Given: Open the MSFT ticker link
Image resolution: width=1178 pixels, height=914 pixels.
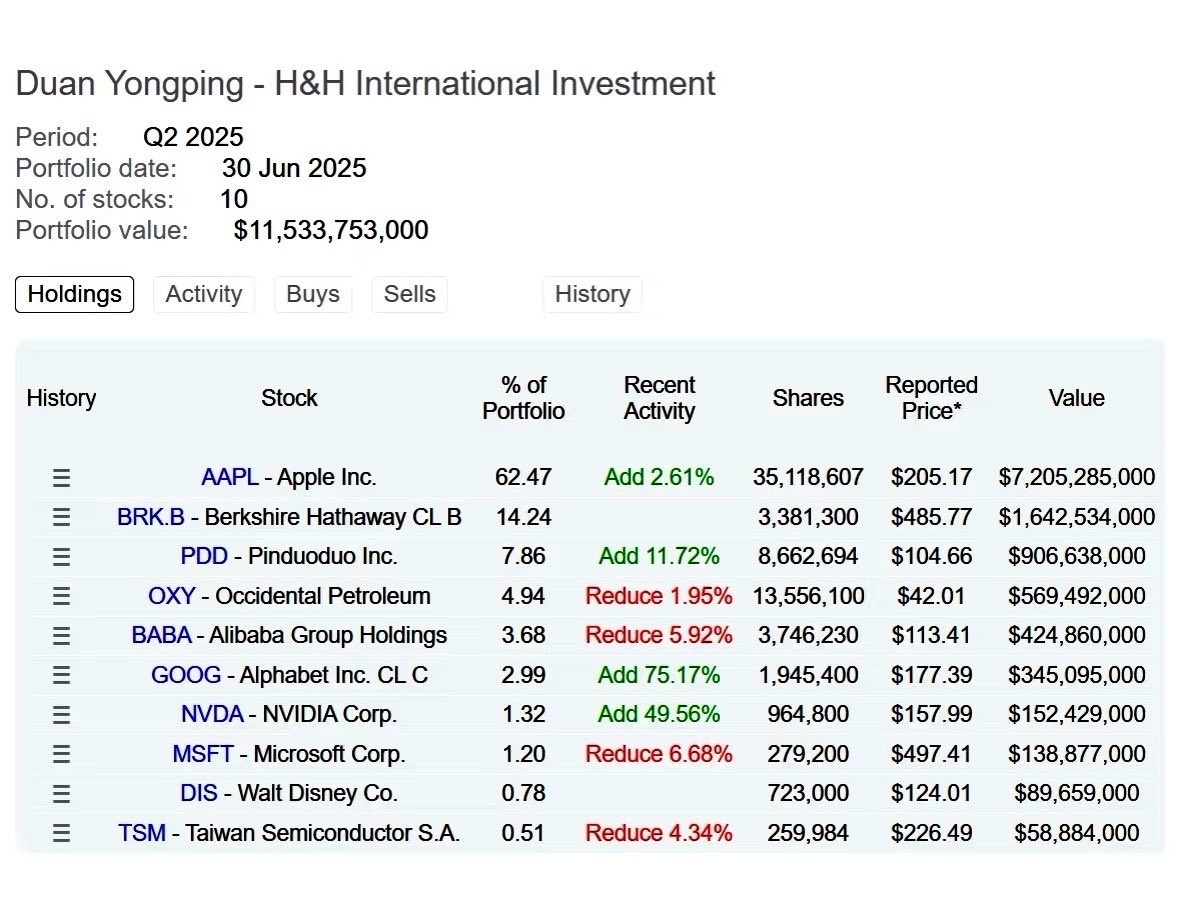Looking at the screenshot, I should [x=203, y=754].
